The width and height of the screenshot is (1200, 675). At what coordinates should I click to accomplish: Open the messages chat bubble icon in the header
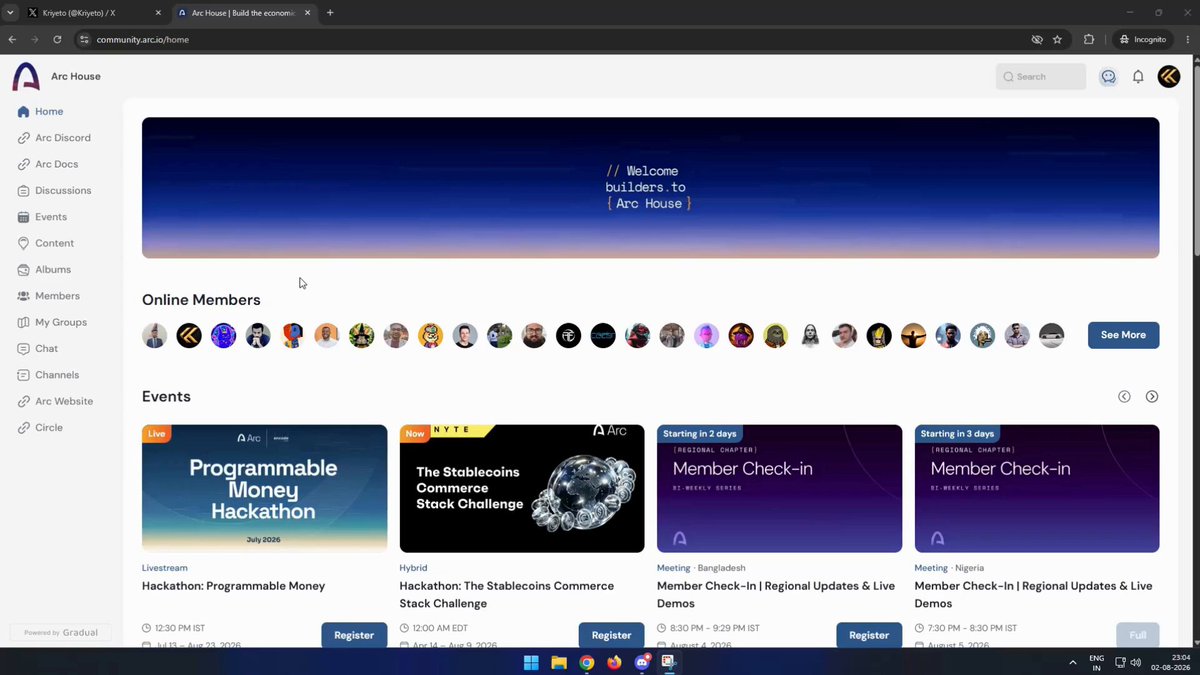[x=1108, y=77]
